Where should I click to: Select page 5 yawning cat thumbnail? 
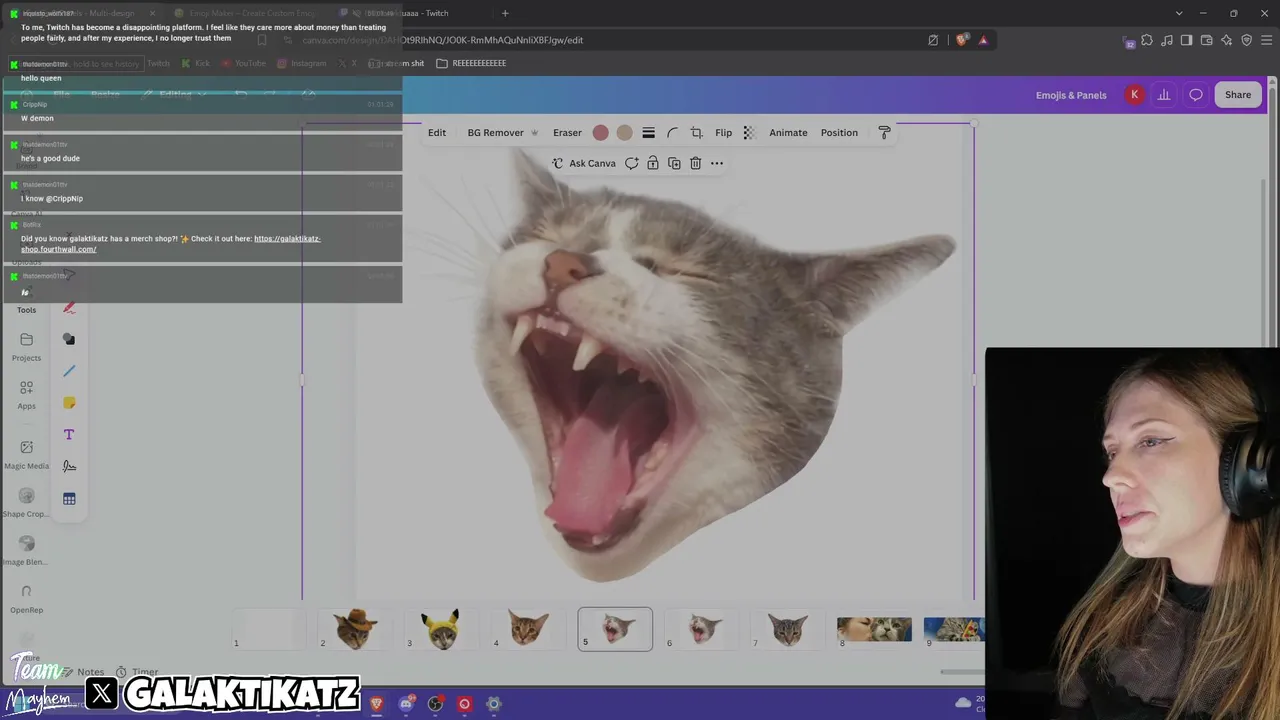tap(615, 629)
